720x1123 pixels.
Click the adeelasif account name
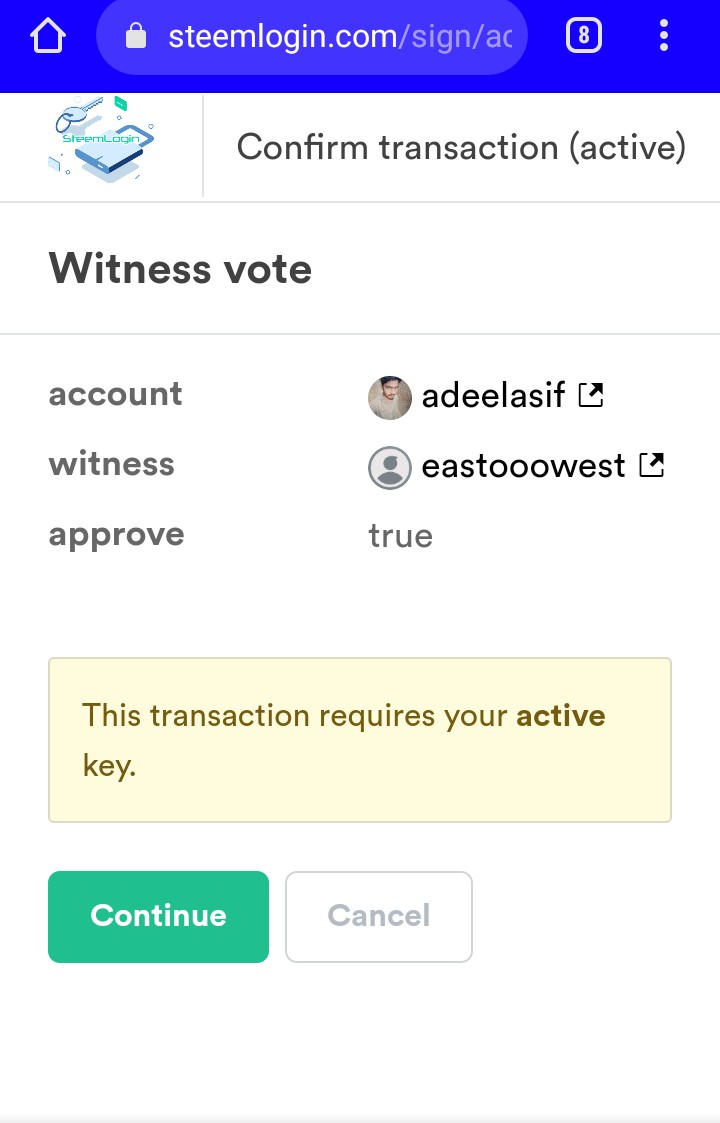point(494,396)
